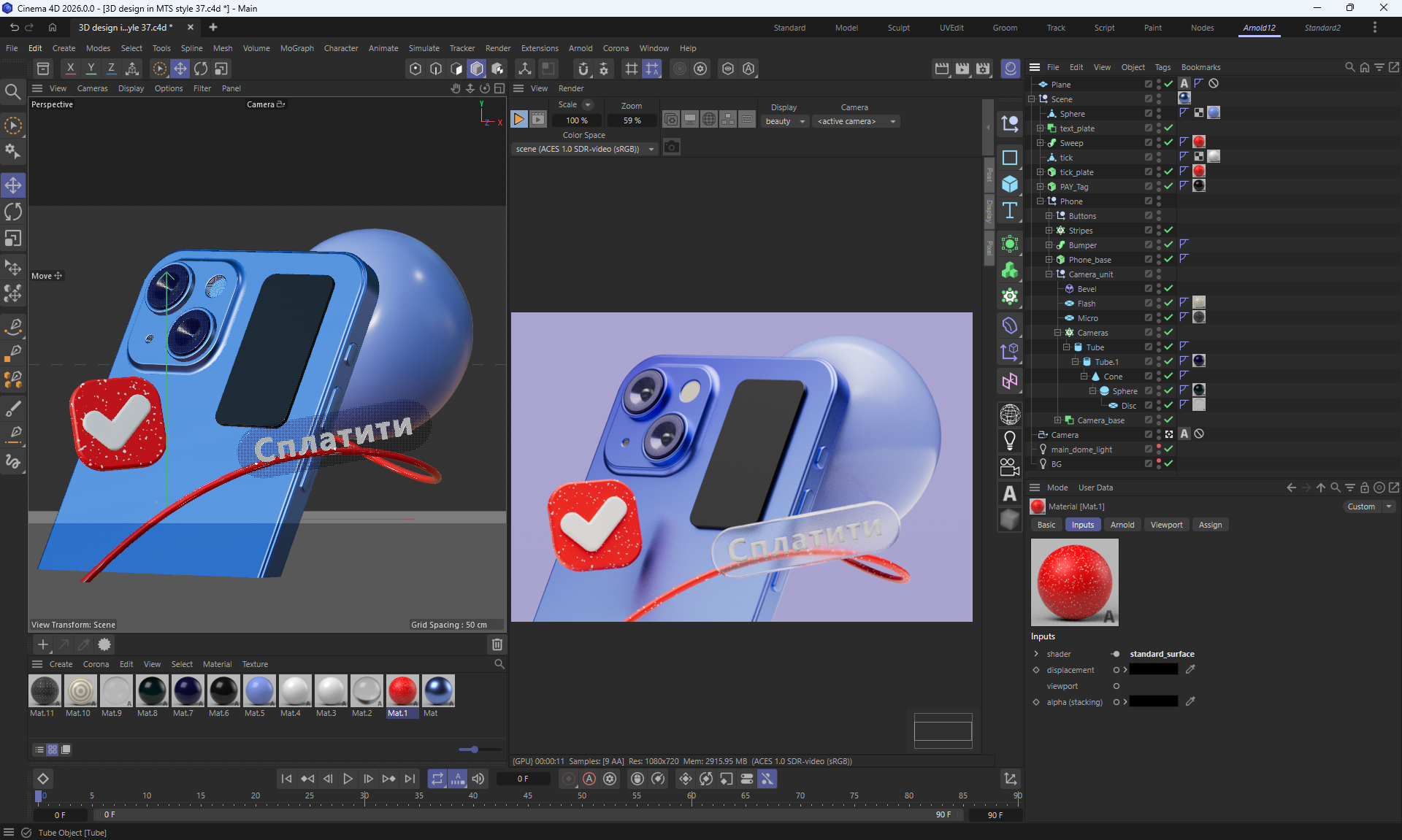Click the Text object icon in palette
The image size is (1402, 840).
coord(1010,211)
